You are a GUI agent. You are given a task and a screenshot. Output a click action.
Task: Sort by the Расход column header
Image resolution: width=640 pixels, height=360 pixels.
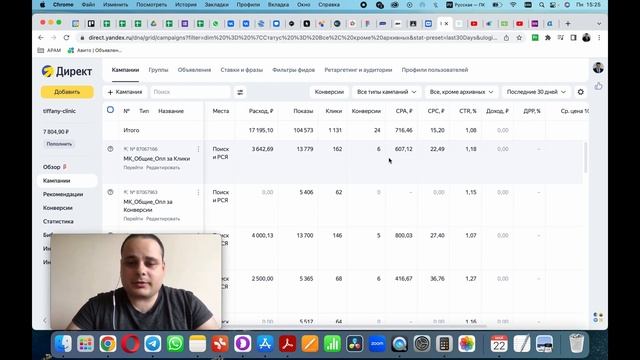coord(261,111)
